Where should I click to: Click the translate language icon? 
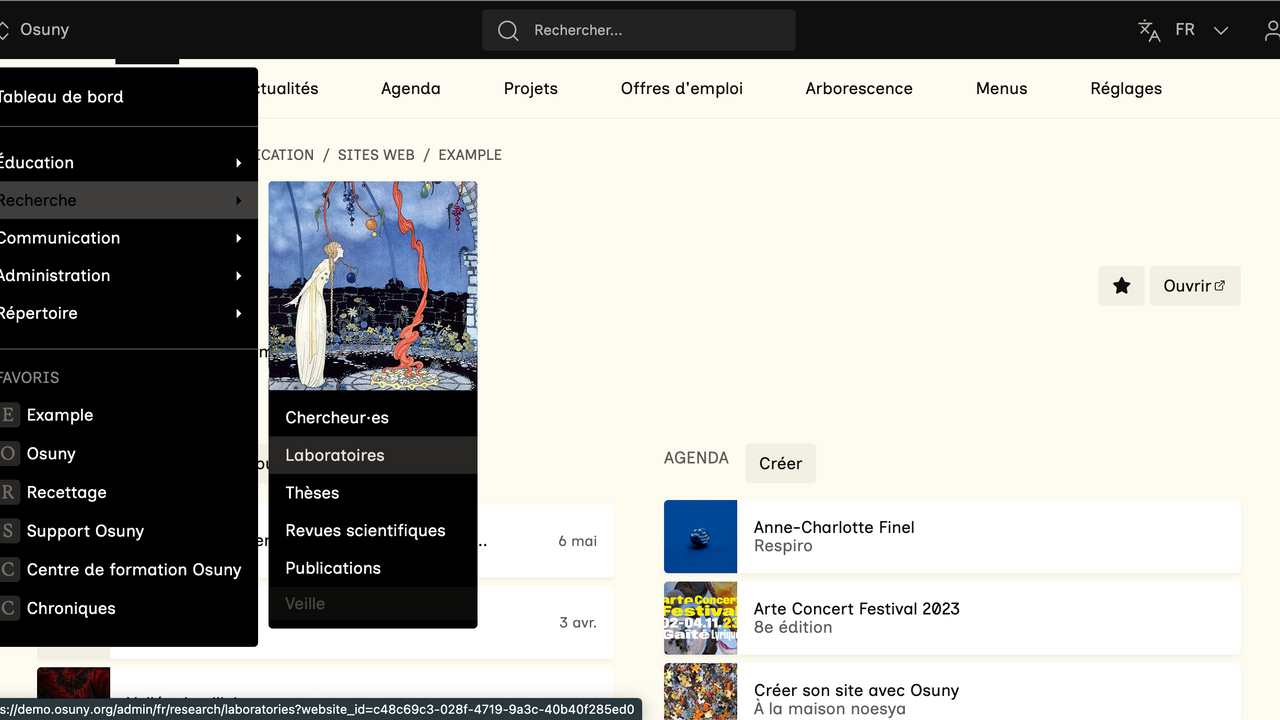[x=1149, y=30]
